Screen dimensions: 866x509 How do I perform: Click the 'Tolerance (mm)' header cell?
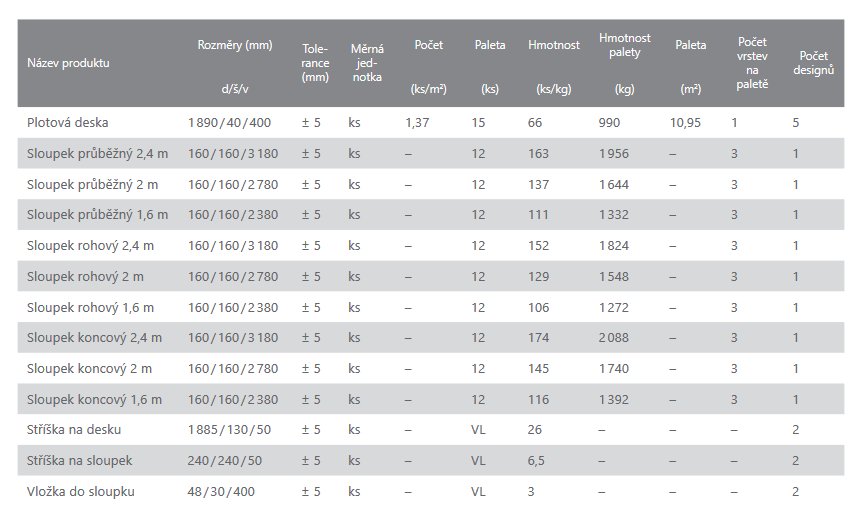[315, 63]
